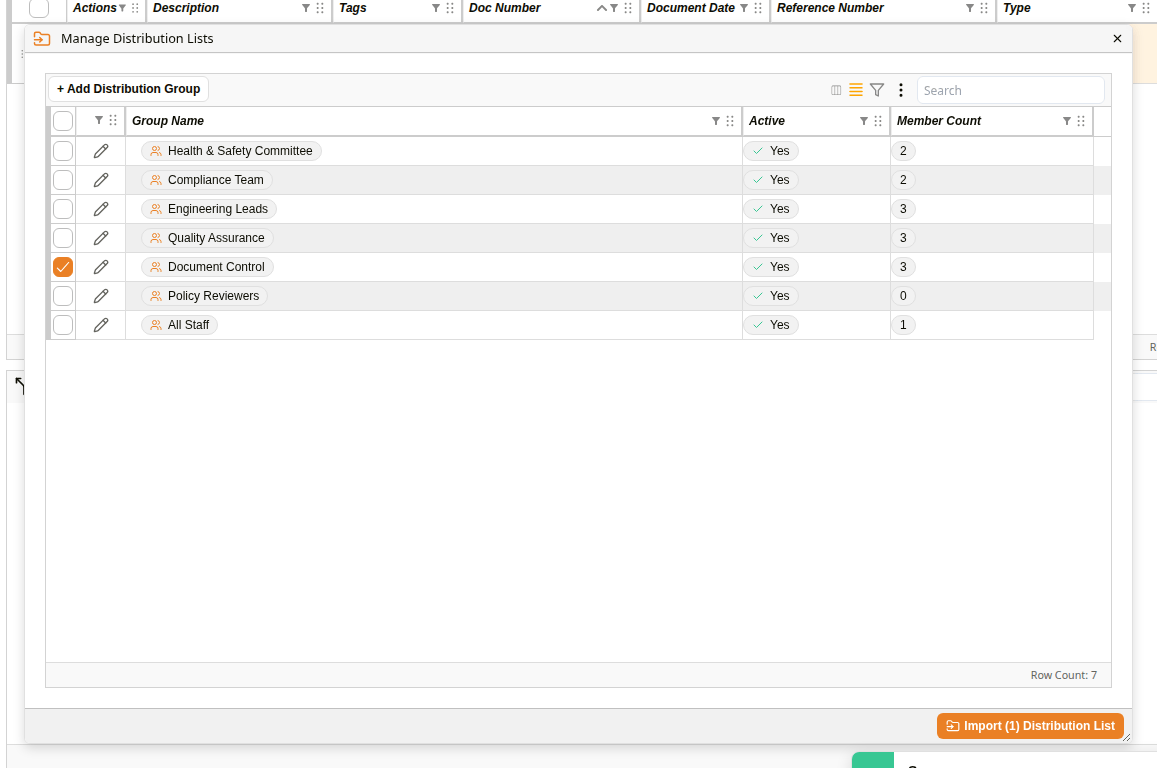The height and width of the screenshot is (768, 1157).
Task: Open the Health & Safety Committee chip
Action: 231,151
